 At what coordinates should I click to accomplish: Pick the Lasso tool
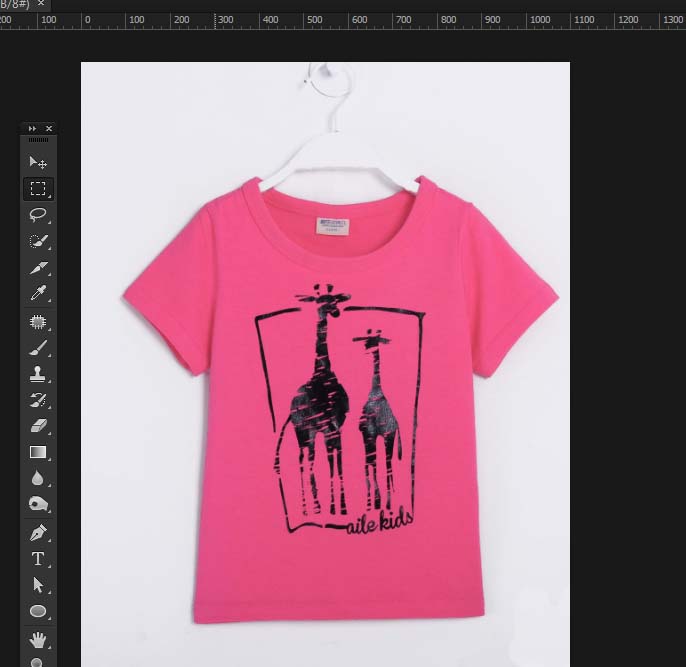38,215
